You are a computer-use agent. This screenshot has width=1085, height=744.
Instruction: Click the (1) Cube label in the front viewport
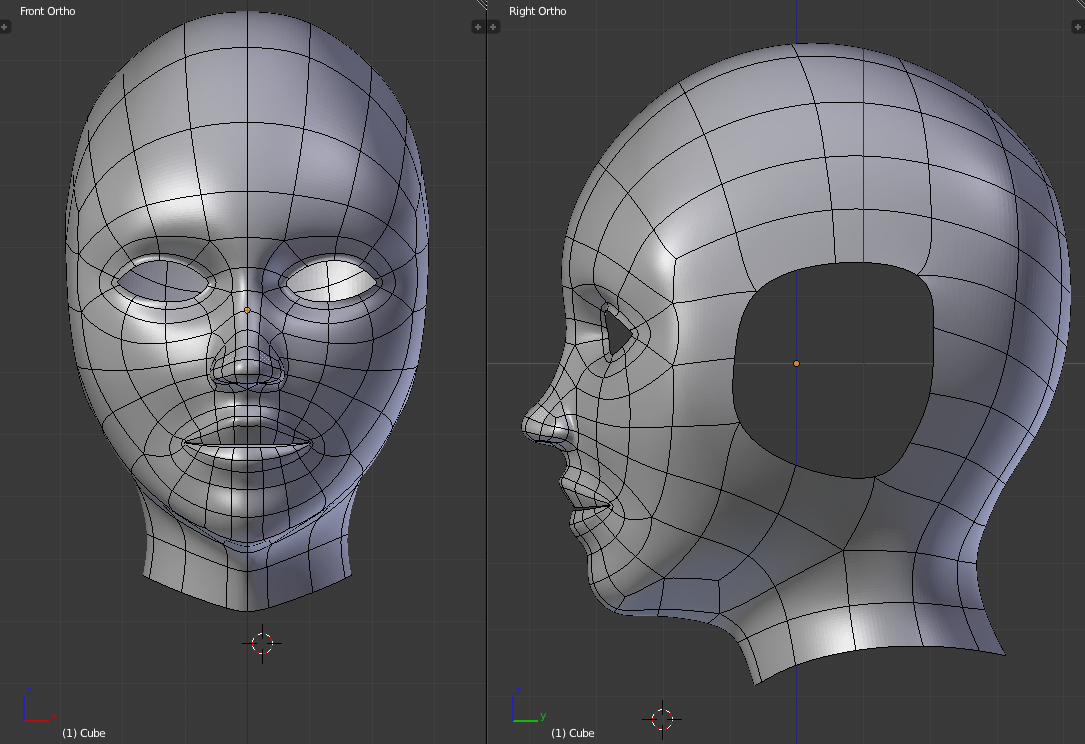[83, 733]
